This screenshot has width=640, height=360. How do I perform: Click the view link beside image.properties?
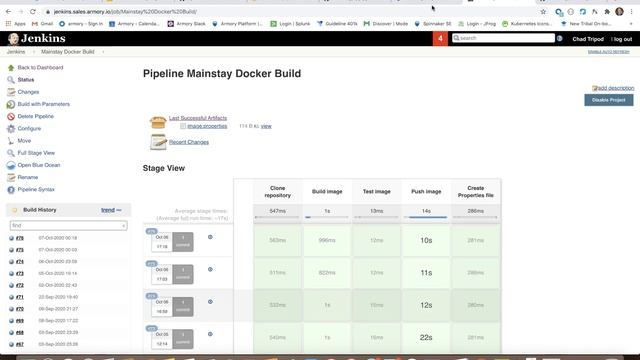coord(266,126)
